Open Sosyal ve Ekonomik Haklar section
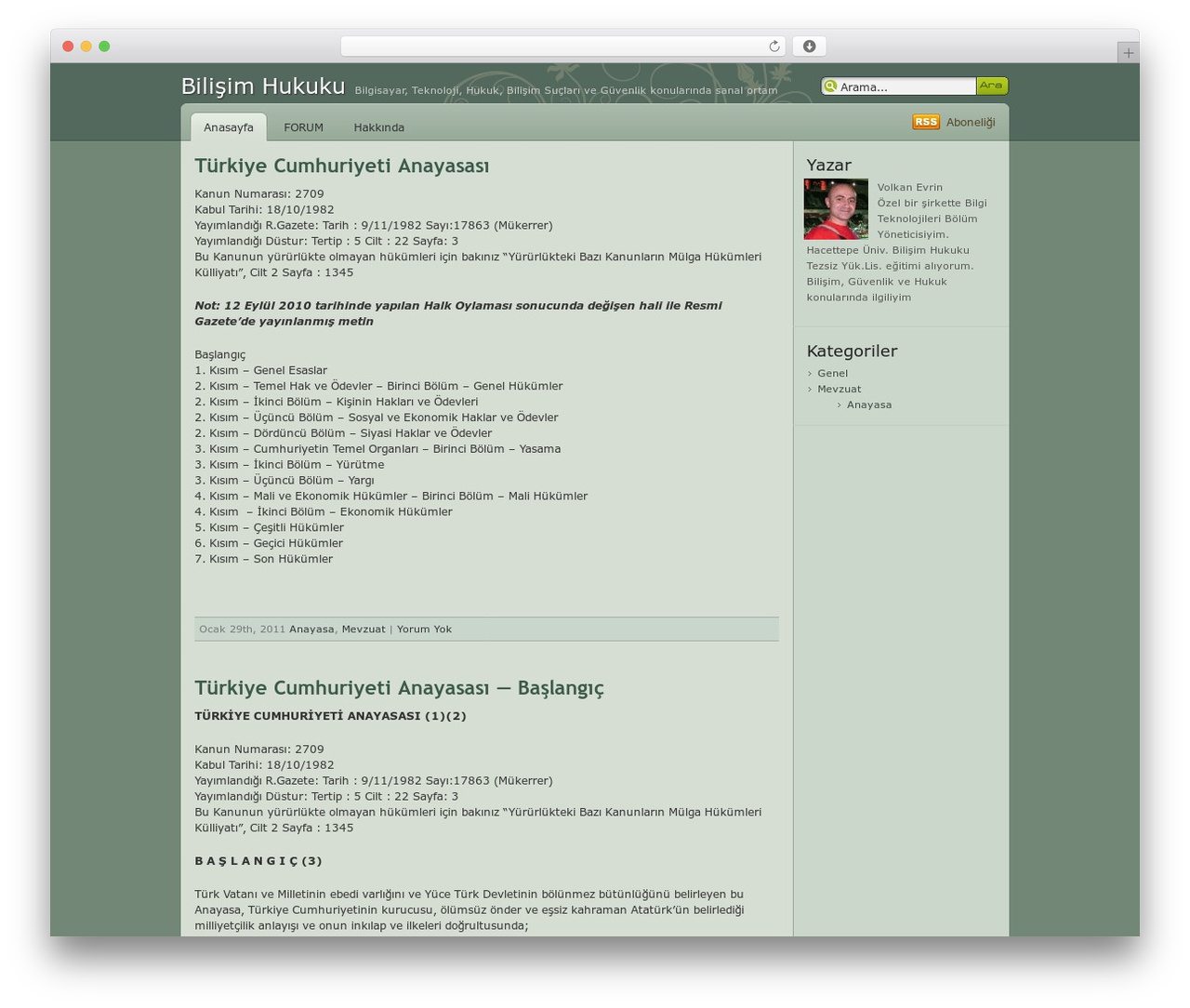 point(377,418)
